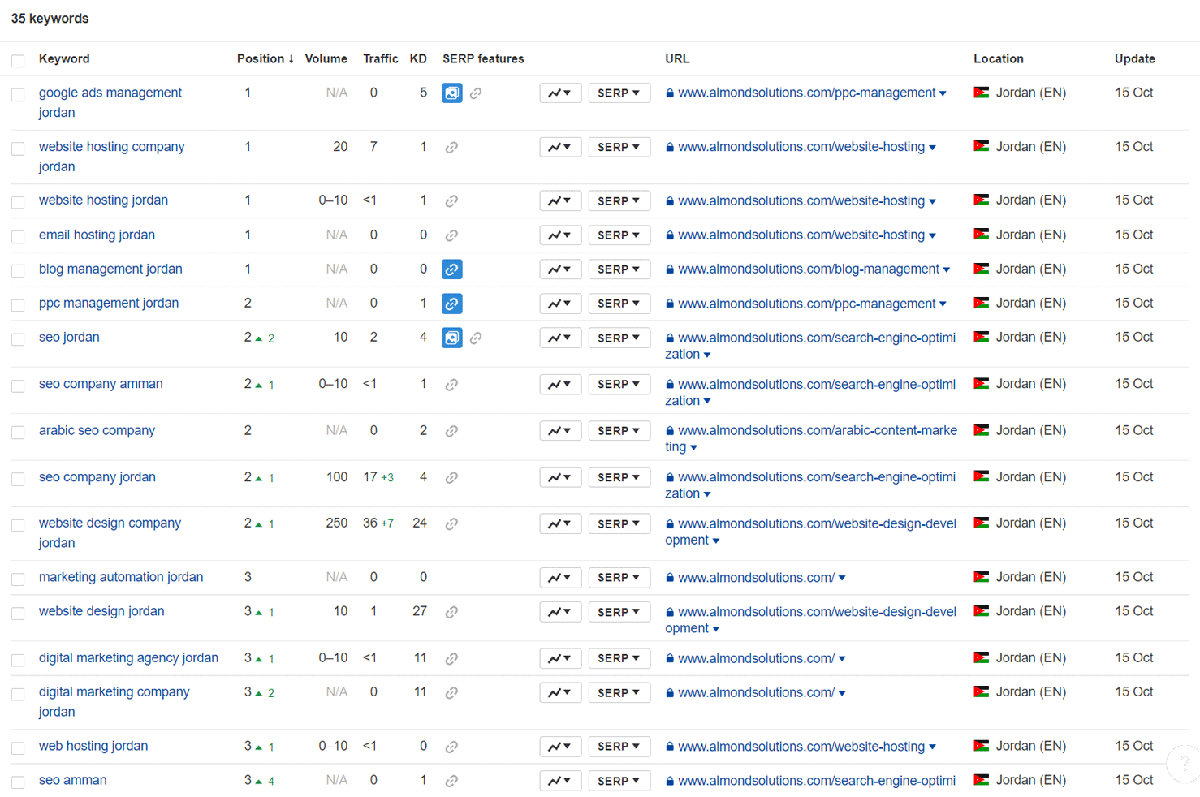Click the sitelinks icon in web hosting jordan row
The width and height of the screenshot is (1200, 797).
tap(452, 746)
